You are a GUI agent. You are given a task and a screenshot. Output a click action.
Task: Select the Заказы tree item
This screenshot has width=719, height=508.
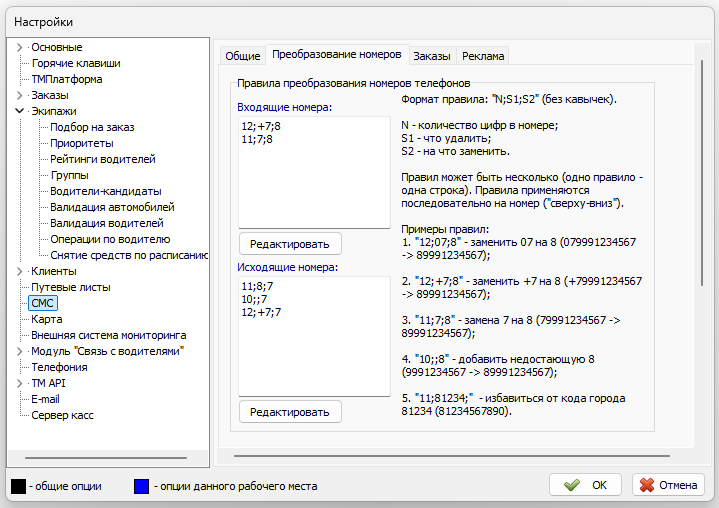[x=50, y=95]
